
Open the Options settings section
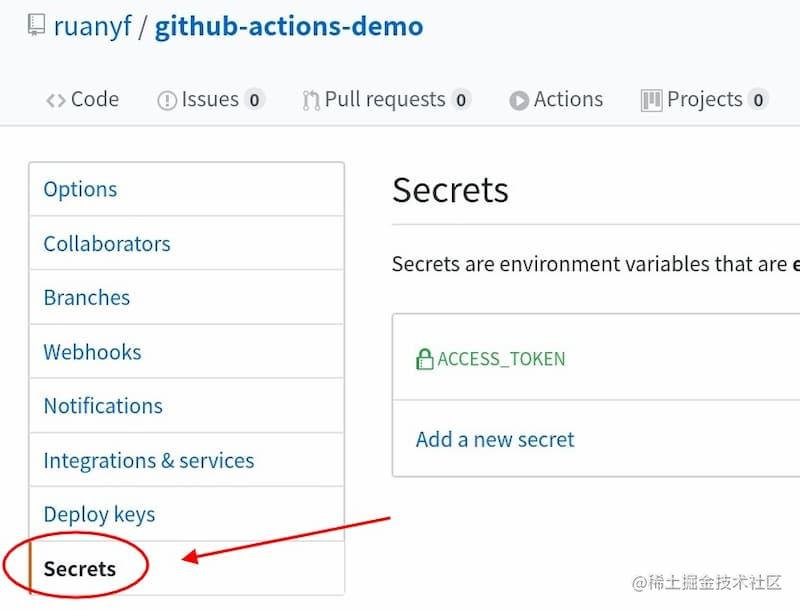pyautogui.click(x=80, y=189)
